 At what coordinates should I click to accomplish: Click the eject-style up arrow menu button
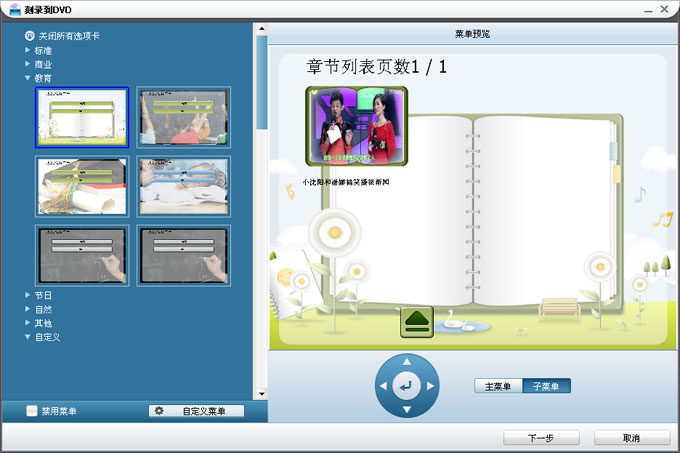click(x=416, y=322)
